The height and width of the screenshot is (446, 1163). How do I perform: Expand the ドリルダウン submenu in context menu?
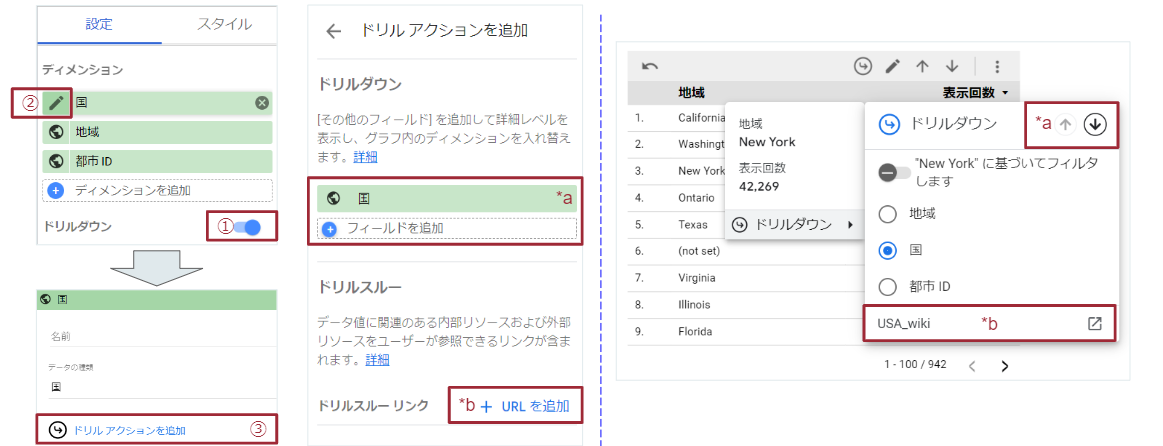point(795,225)
